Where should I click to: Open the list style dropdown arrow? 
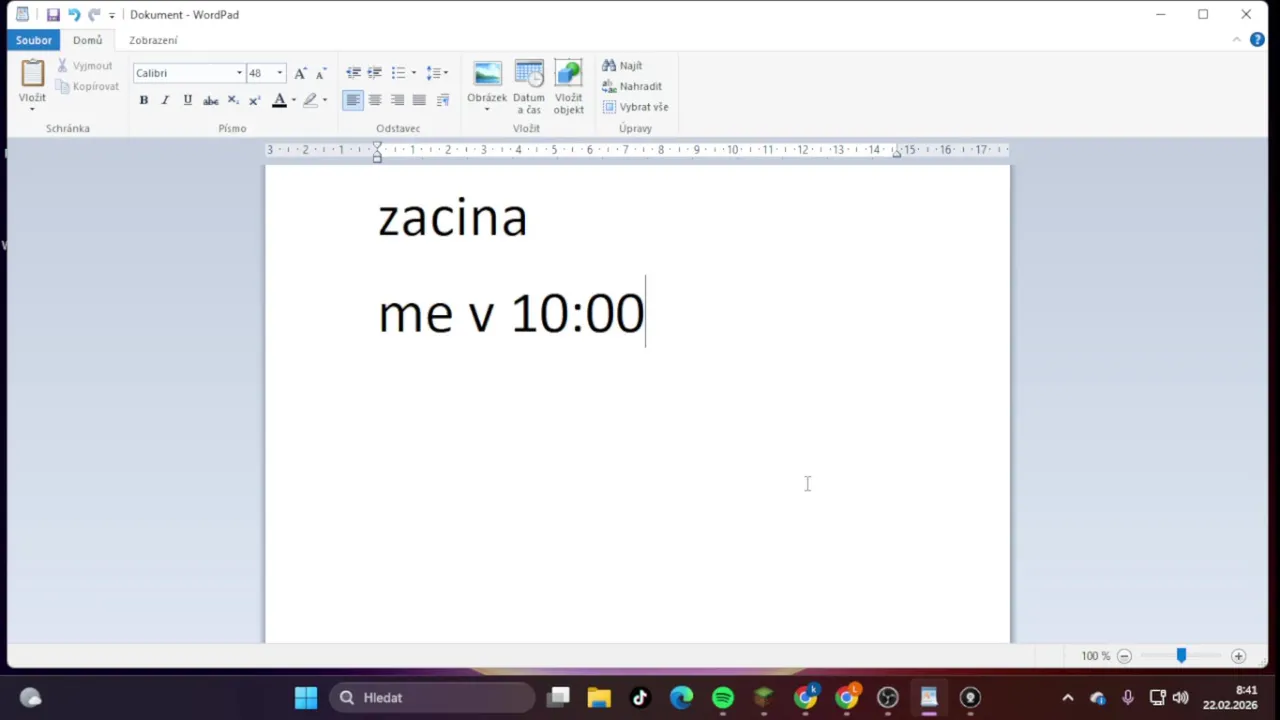click(413, 73)
